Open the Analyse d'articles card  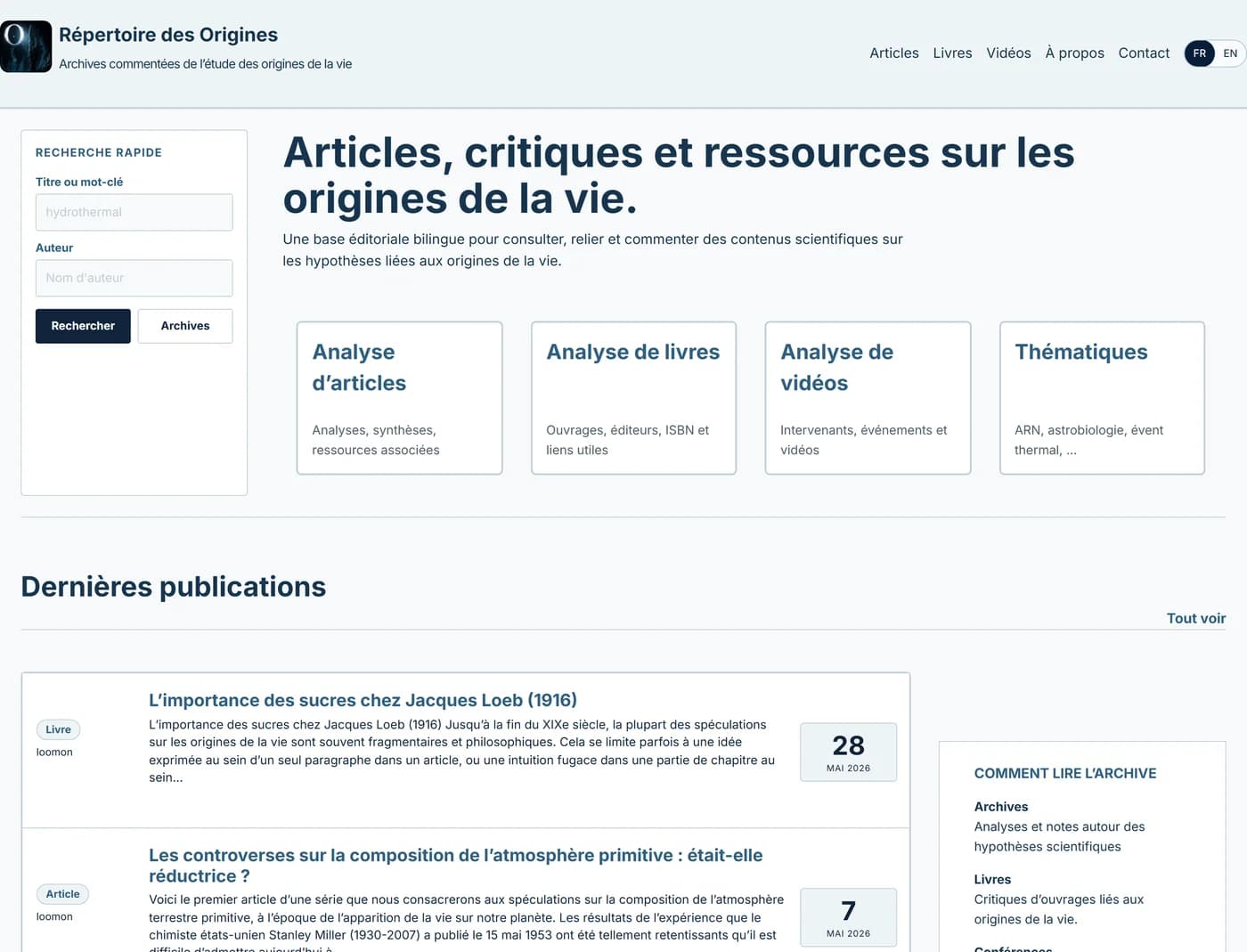[399, 398]
